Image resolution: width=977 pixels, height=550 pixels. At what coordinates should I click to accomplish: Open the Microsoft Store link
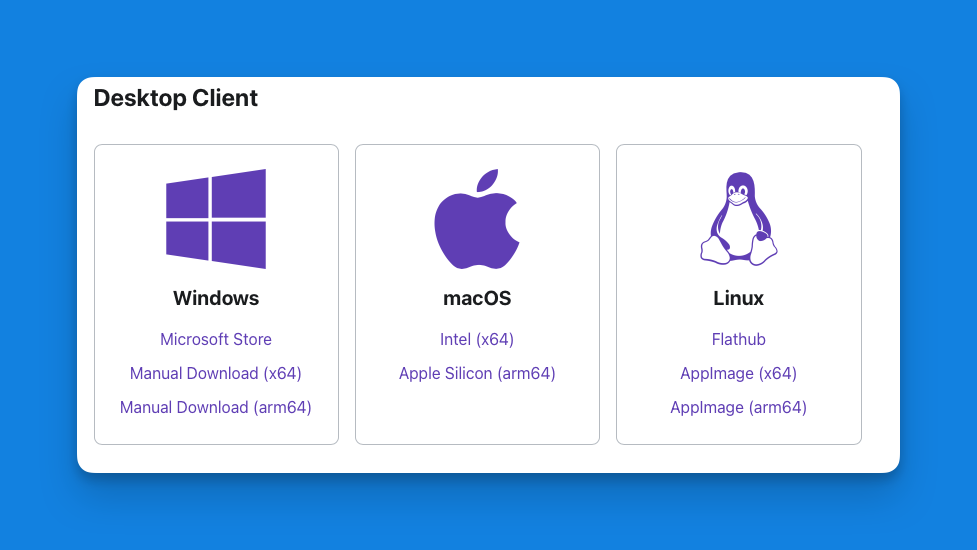(x=216, y=339)
